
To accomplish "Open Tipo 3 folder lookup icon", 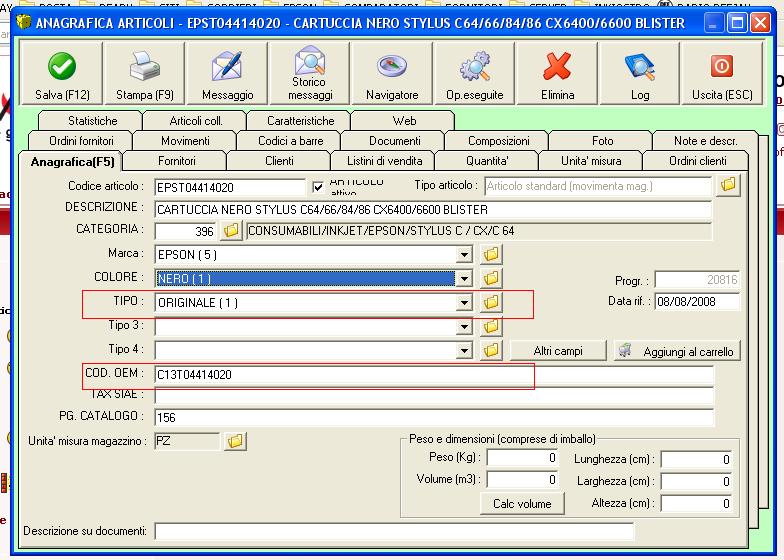I will [491, 326].
